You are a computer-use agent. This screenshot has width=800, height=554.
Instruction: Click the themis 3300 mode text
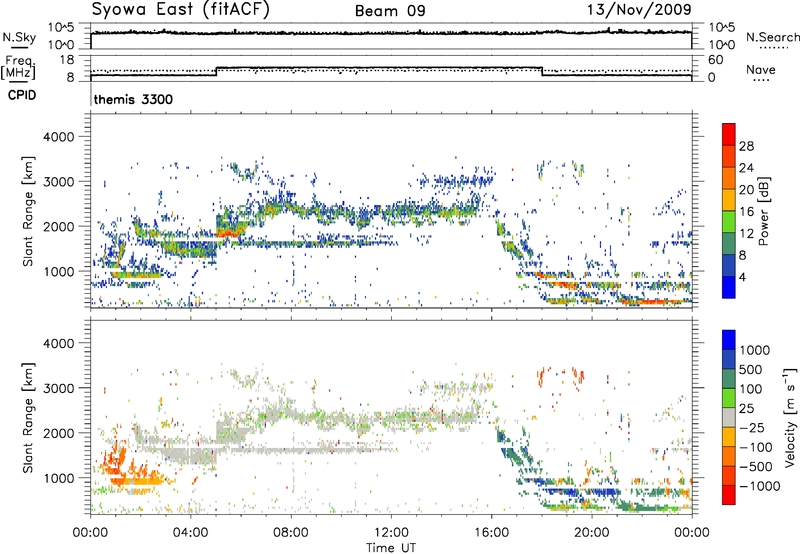click(133, 101)
